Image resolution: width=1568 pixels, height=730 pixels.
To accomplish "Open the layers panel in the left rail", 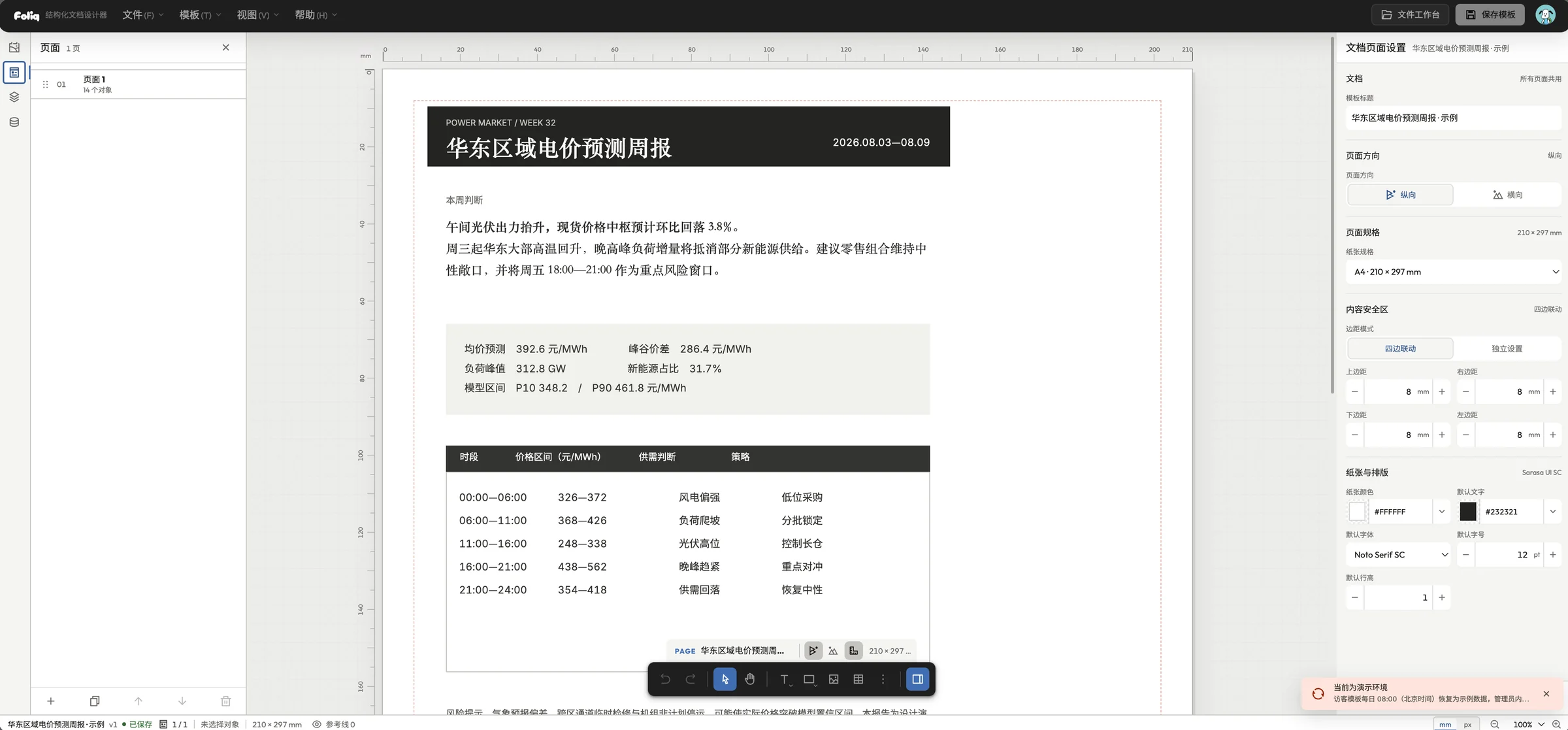I will pyautogui.click(x=14, y=97).
